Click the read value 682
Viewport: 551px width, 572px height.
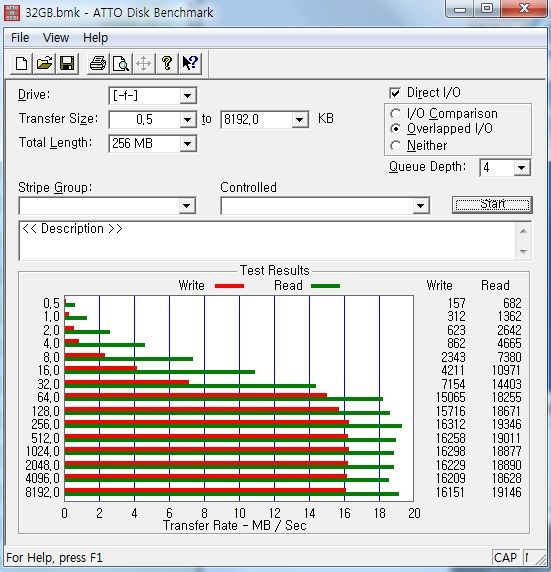click(512, 304)
